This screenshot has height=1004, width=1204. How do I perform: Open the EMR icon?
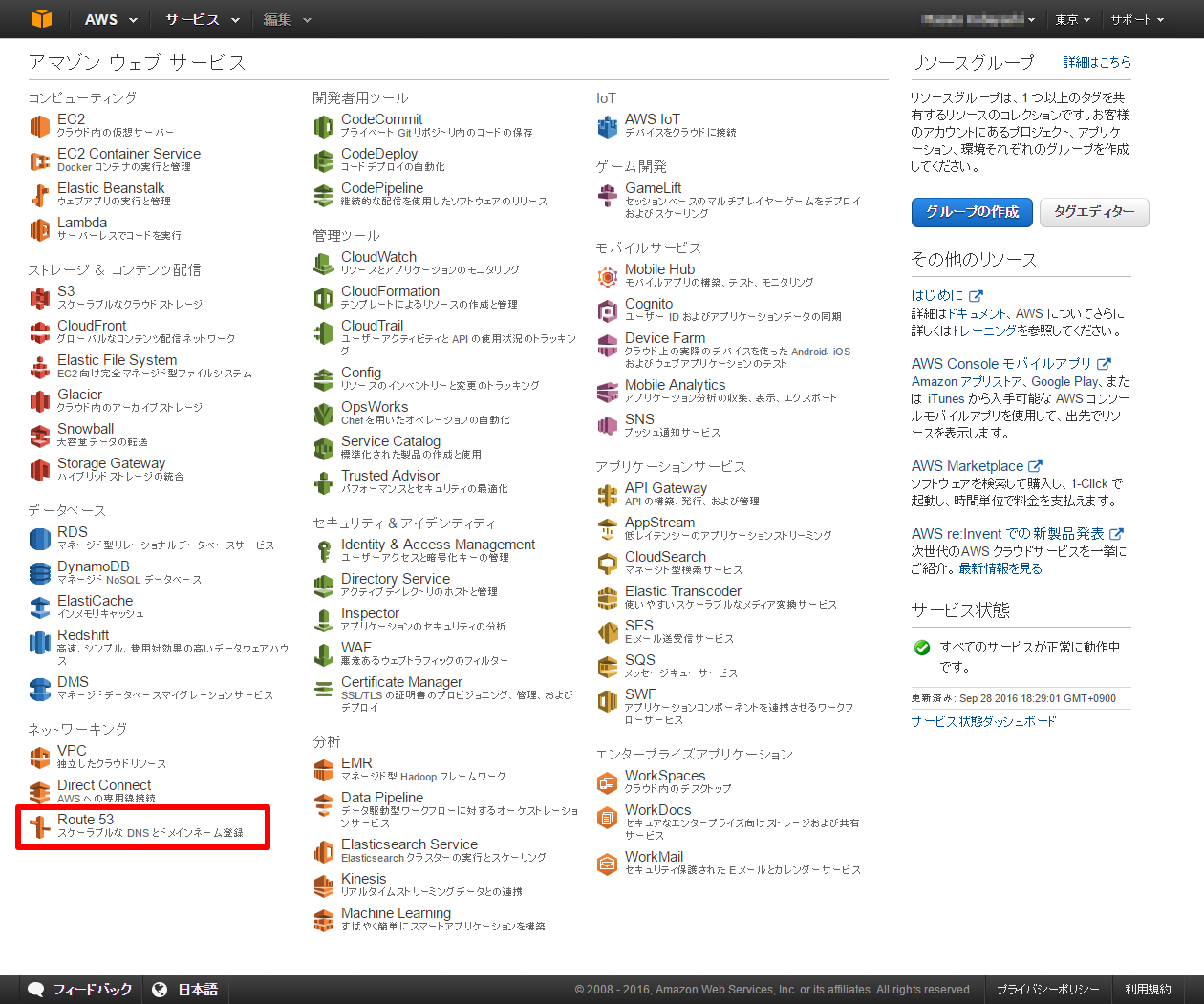coord(324,770)
